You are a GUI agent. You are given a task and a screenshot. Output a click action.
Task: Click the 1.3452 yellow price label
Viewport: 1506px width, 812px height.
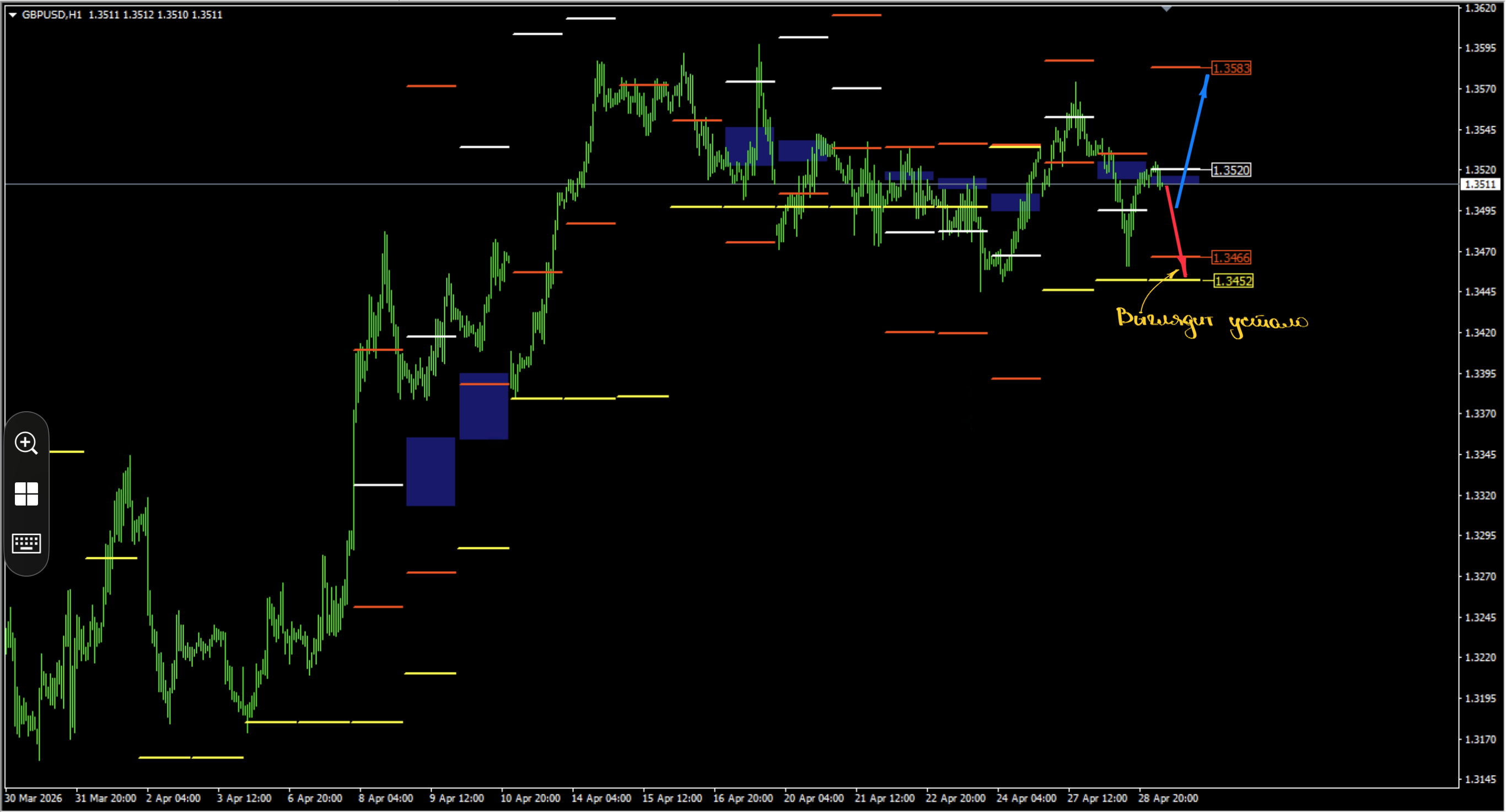pos(1234,281)
